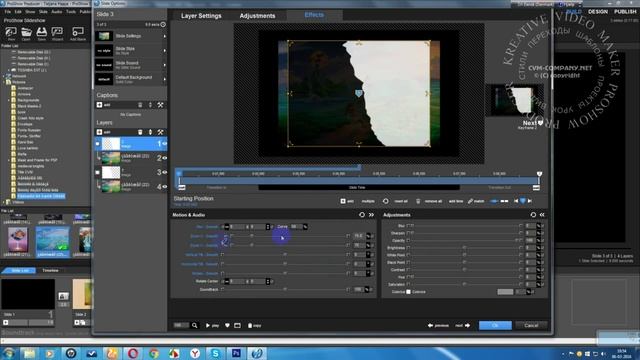Click the add layer plus icon
This screenshot has width=640, height=360.
pyautogui.click(x=100, y=132)
